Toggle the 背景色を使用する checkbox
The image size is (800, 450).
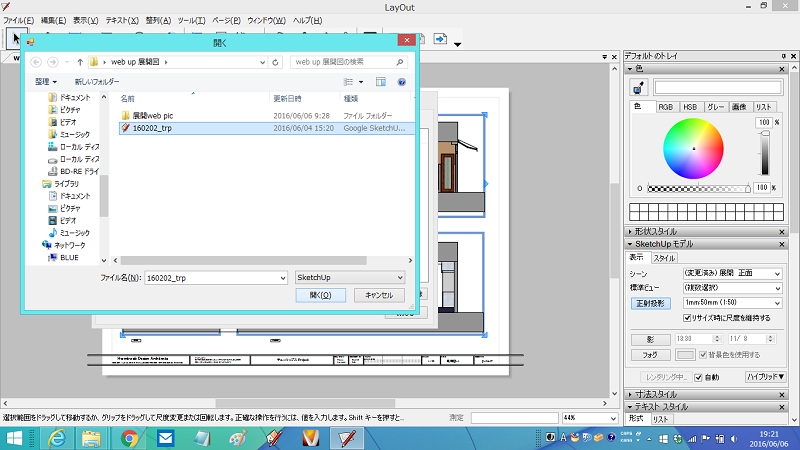pos(701,354)
